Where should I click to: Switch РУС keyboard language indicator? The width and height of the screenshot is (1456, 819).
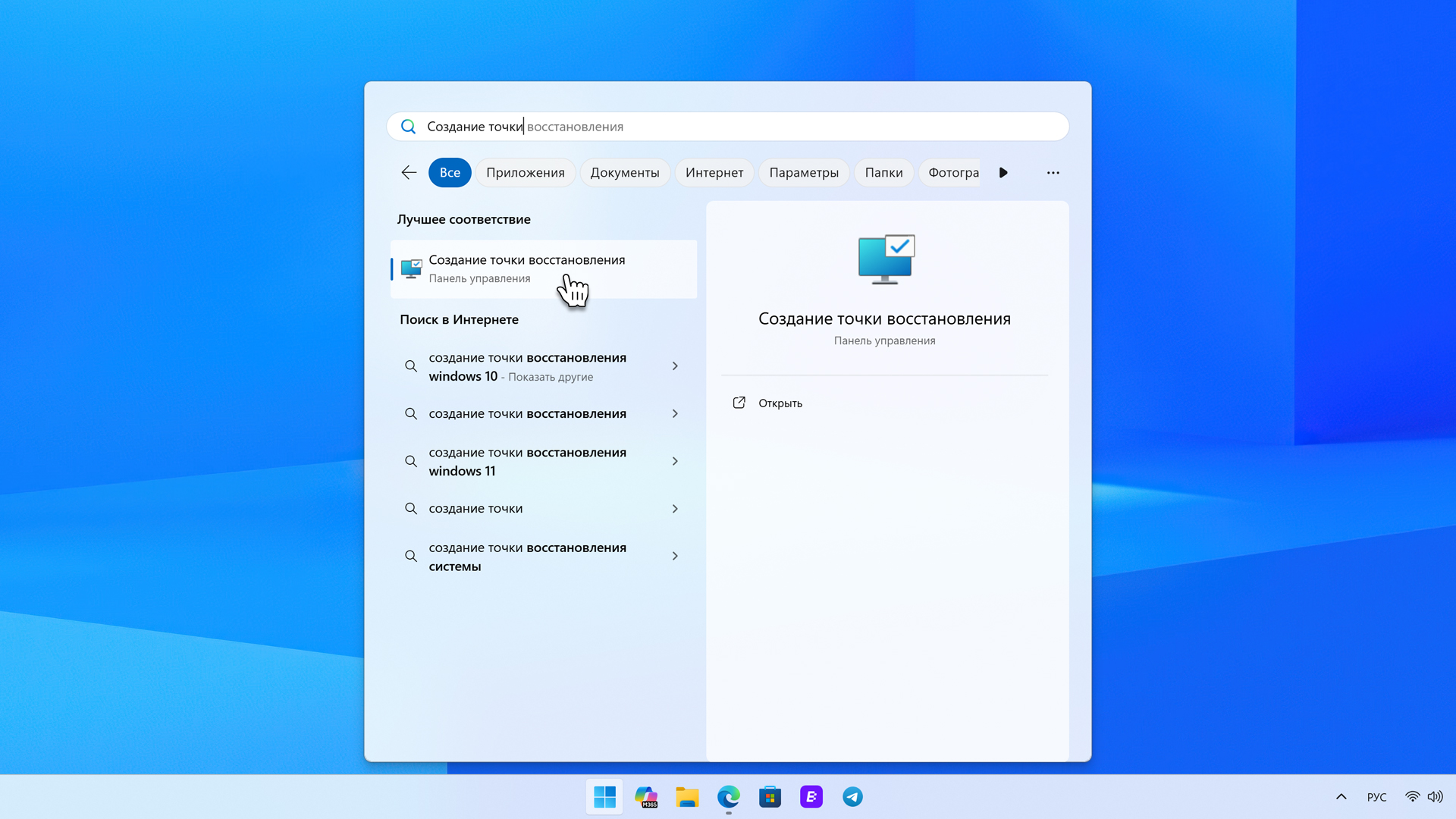[1376, 797]
